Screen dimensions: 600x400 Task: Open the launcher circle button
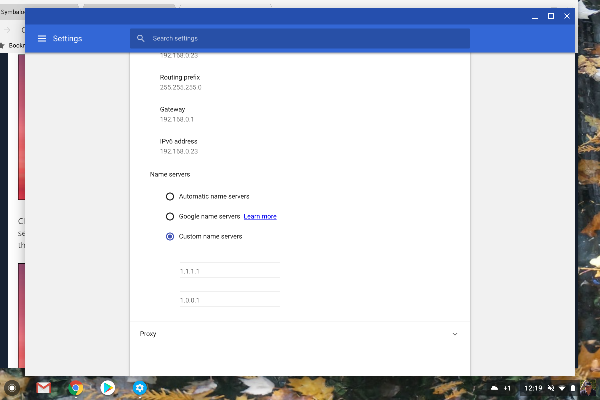12,387
